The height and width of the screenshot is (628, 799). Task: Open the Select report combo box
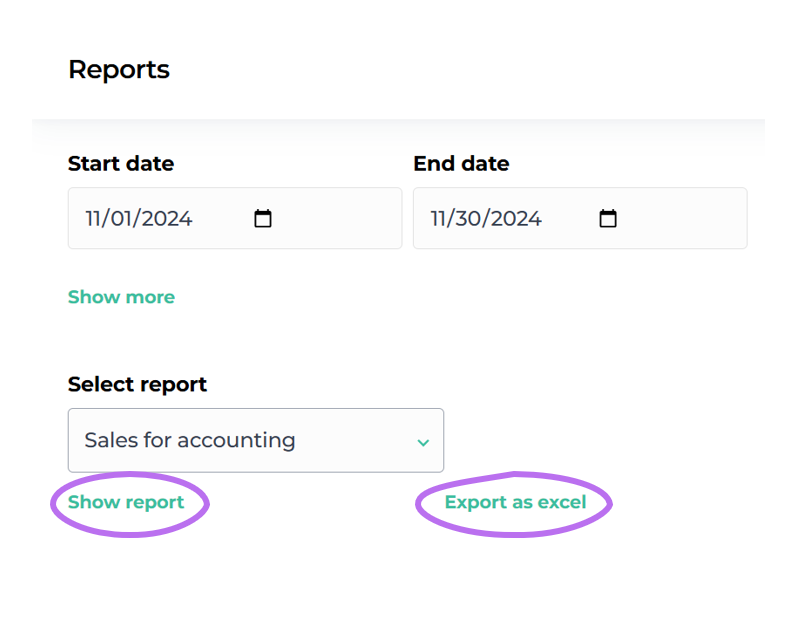255,440
